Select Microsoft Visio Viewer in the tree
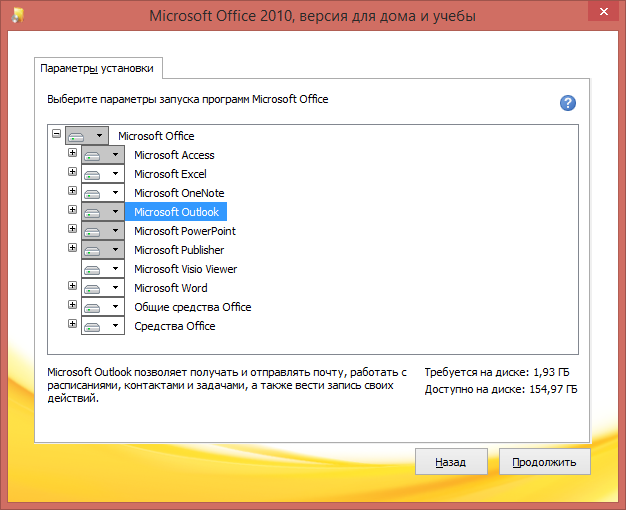 click(185, 269)
